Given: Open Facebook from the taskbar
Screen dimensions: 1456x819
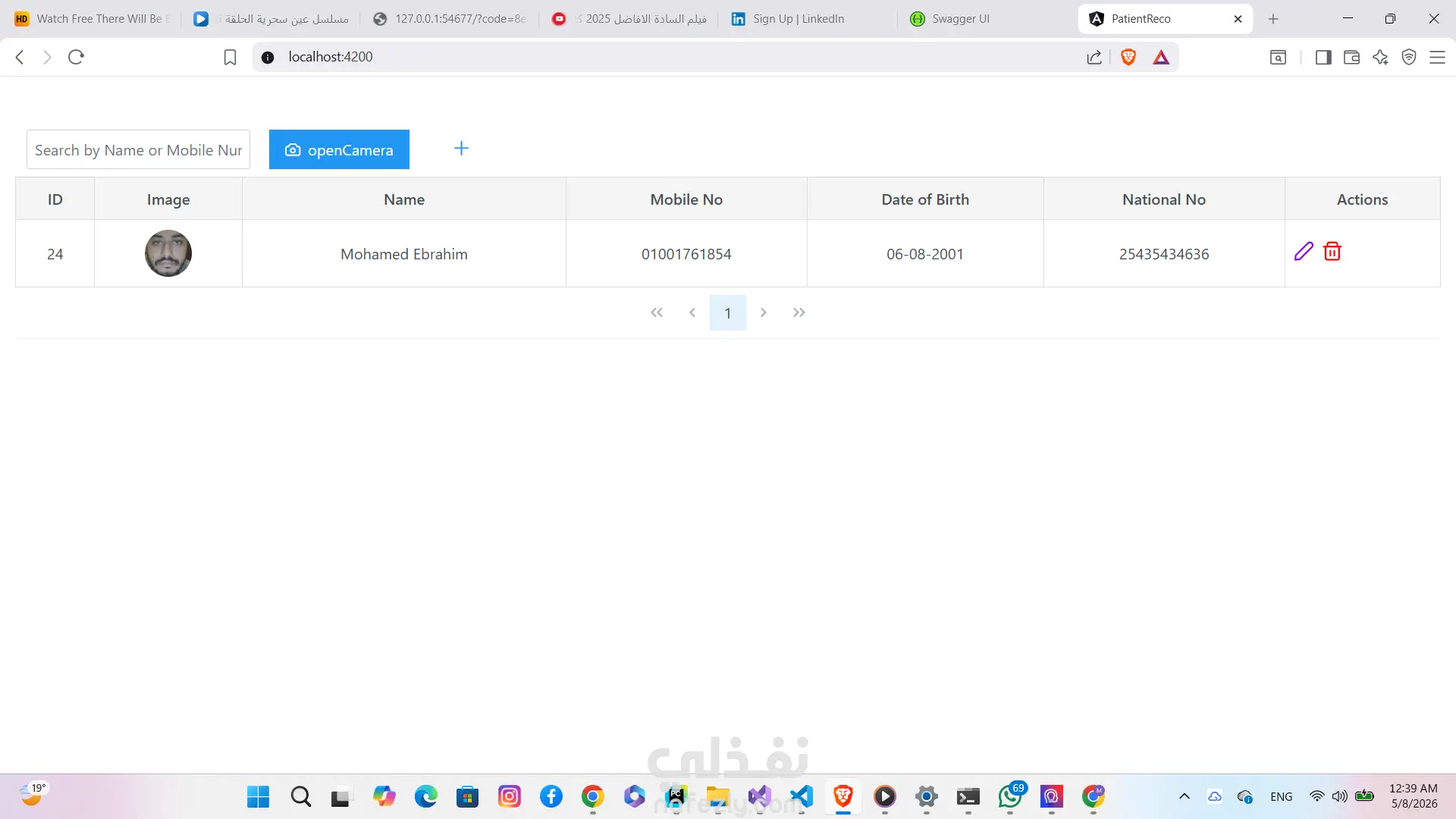Looking at the screenshot, I should [551, 796].
